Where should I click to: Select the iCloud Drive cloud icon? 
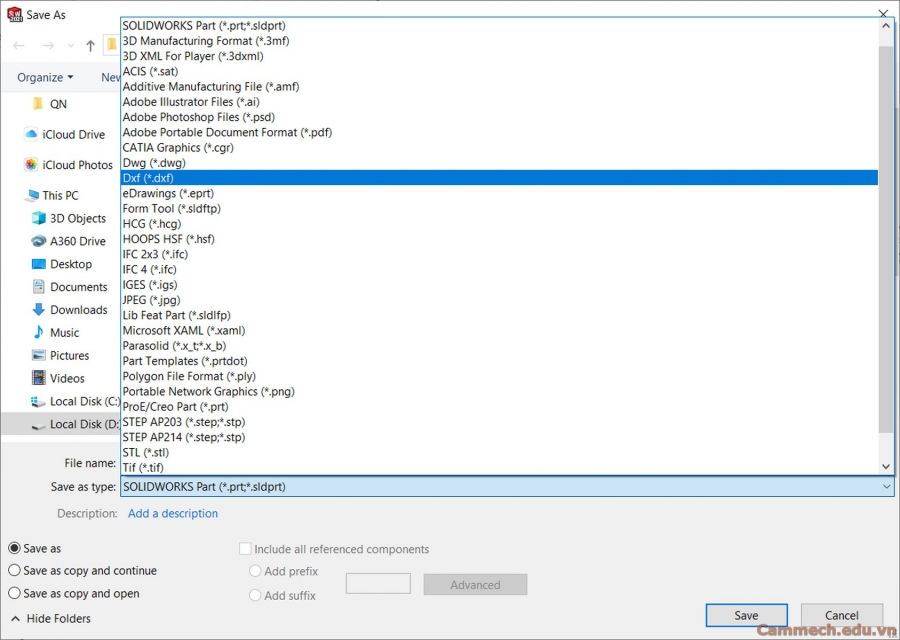point(31,134)
